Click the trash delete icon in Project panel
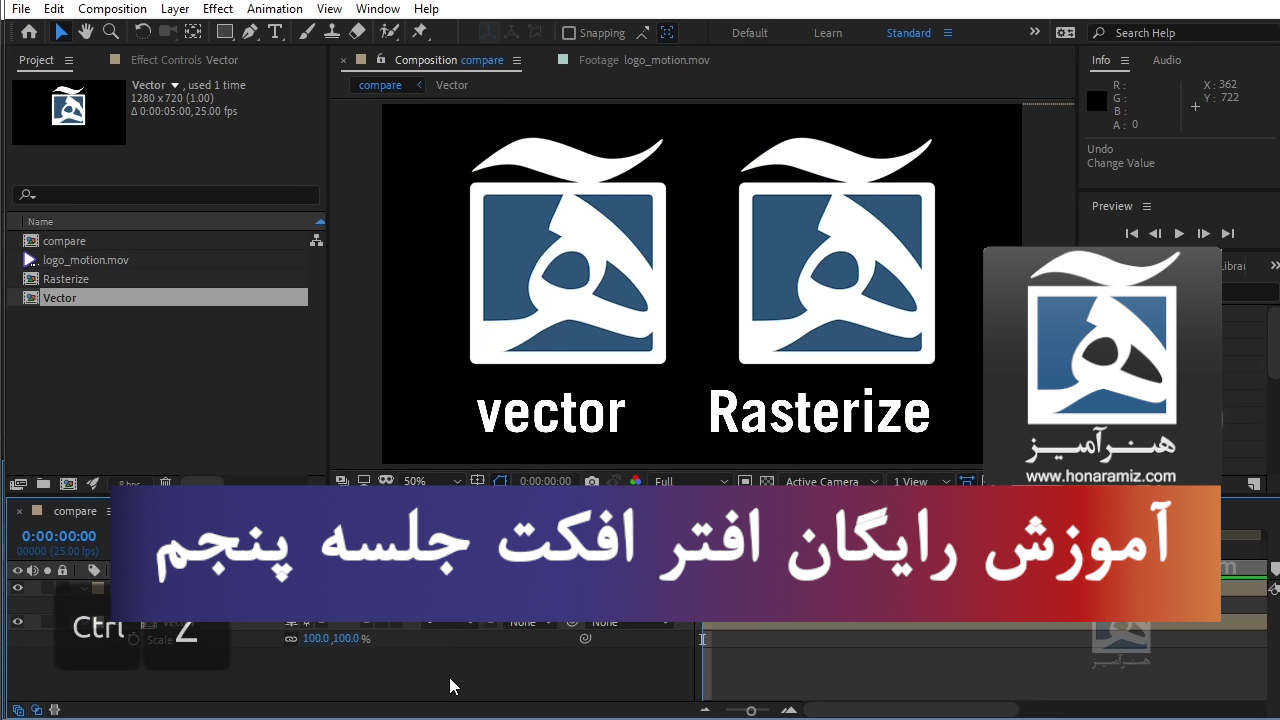The image size is (1280, 720). pos(166,483)
